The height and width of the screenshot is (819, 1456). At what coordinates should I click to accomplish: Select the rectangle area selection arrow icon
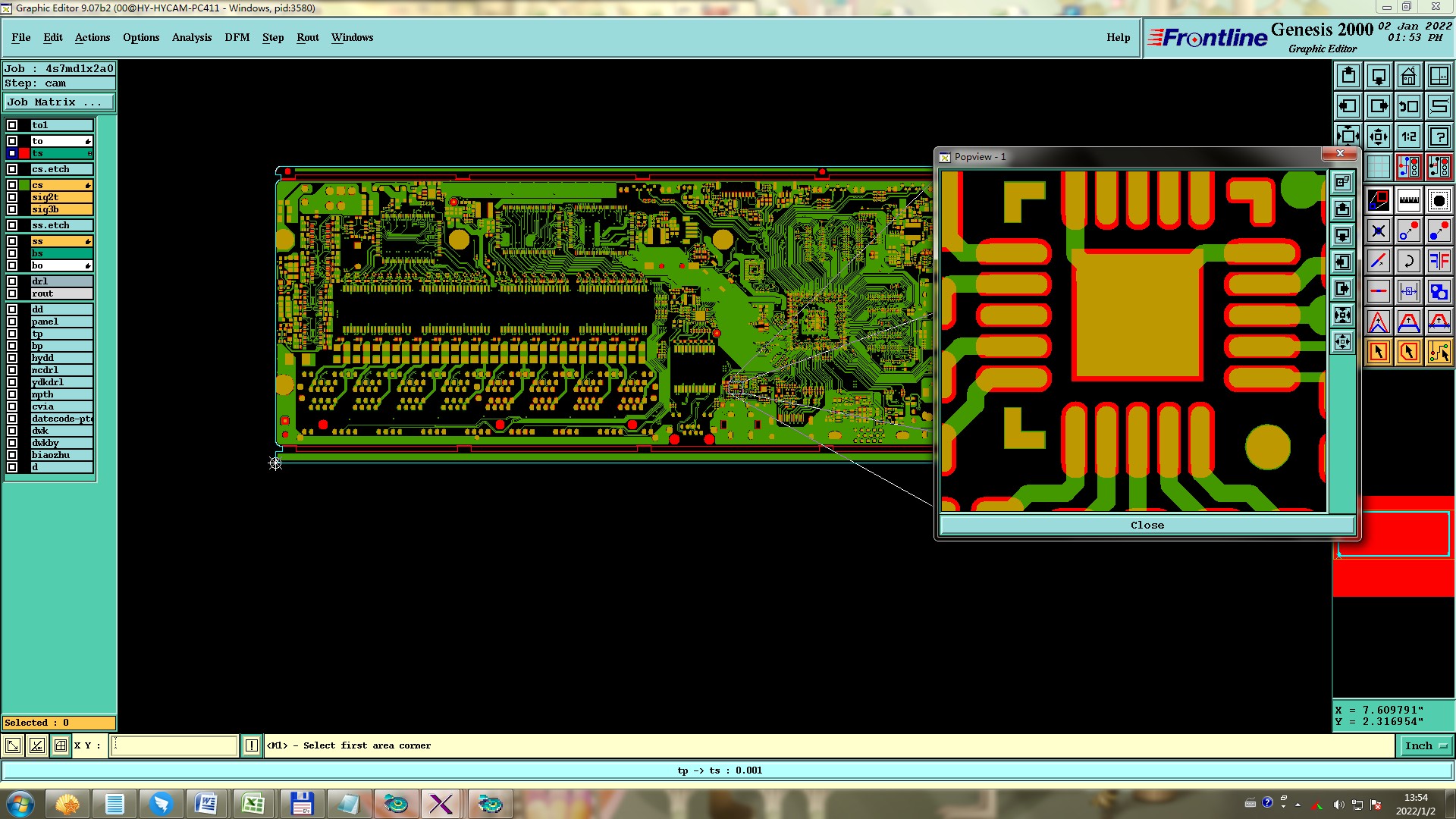pyautogui.click(x=1378, y=352)
